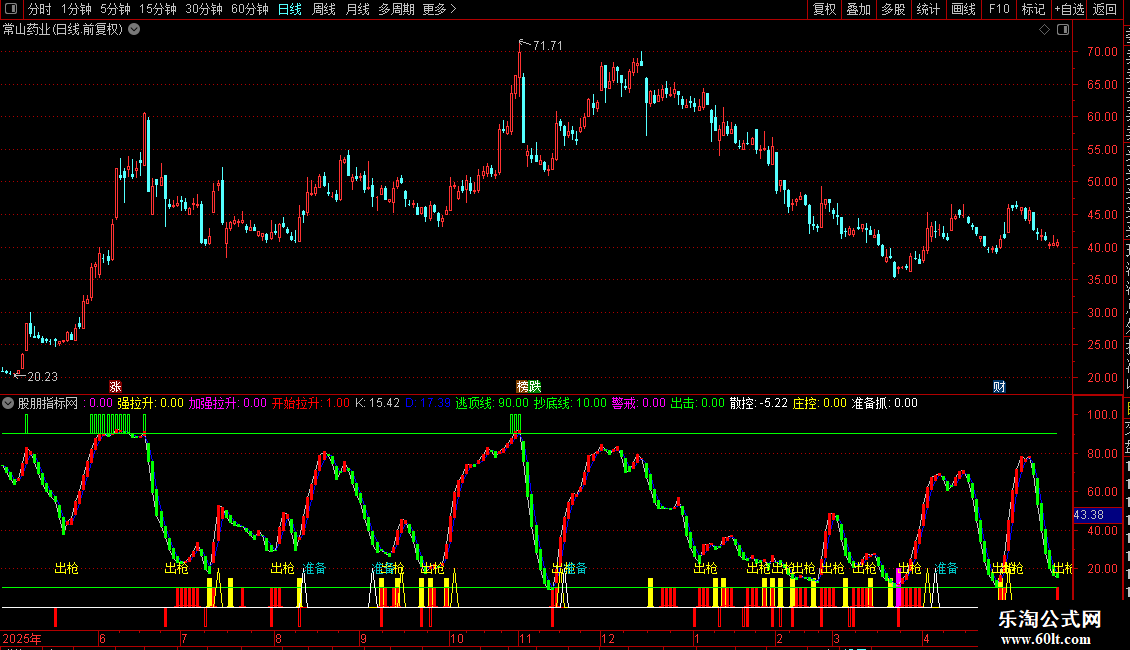1130x650 pixels.
Task: Click the 抄底线: 10.00 readout
Action: 570,404
